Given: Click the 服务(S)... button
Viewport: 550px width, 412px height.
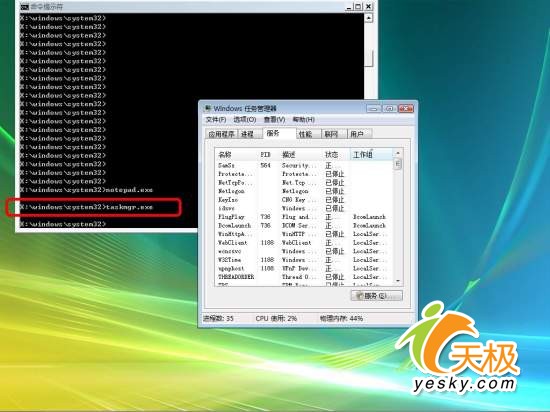Looking at the screenshot, I should 376,296.
